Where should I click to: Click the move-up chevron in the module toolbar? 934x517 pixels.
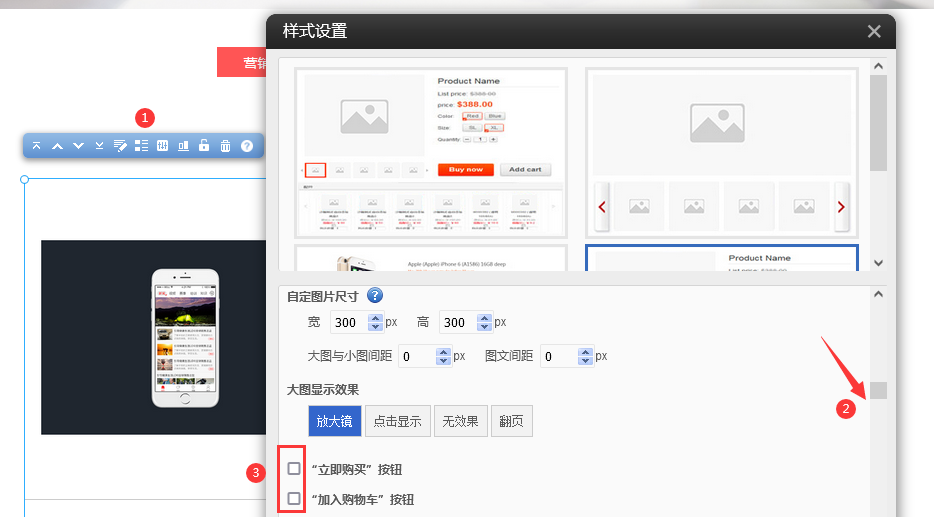(57, 146)
